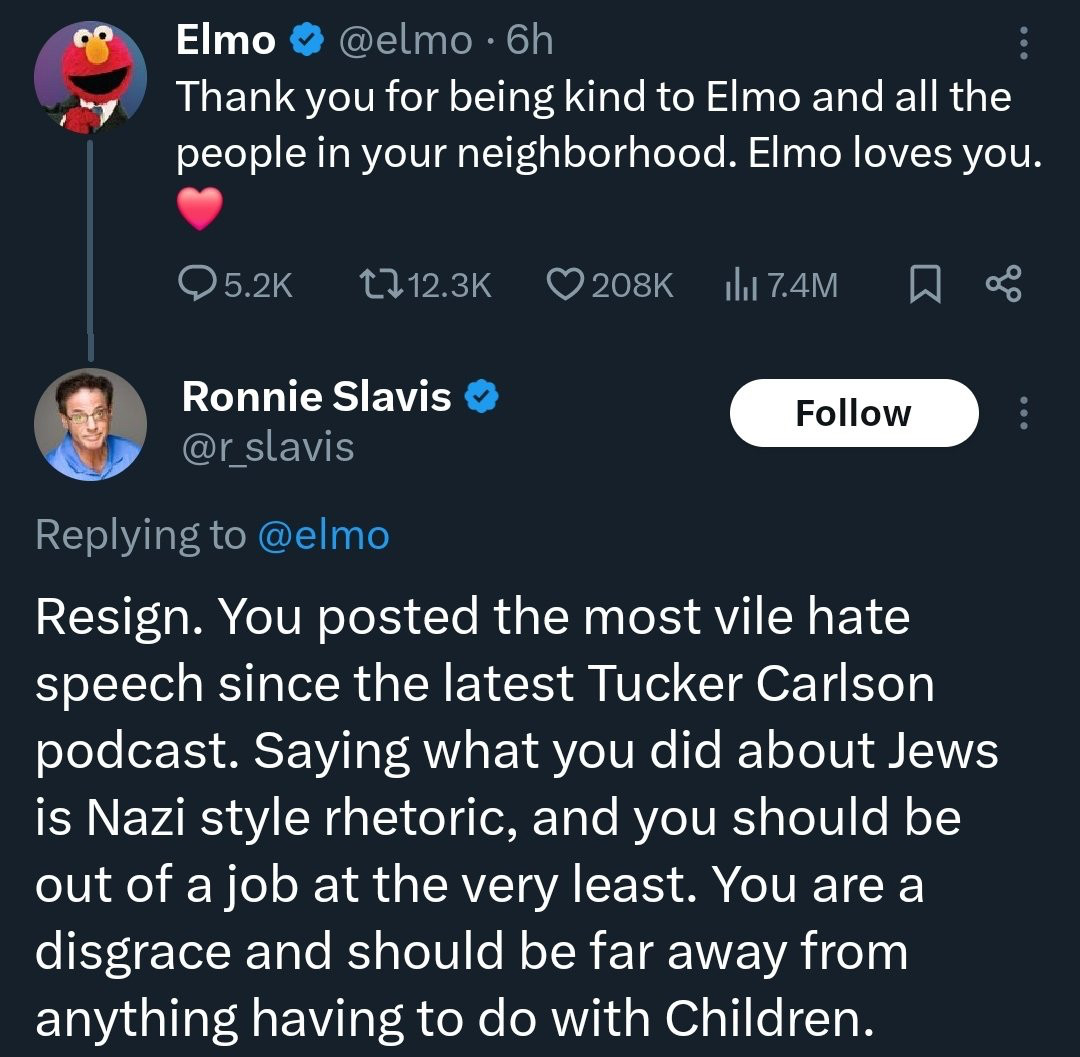1080x1057 pixels.
Task: Bookmark Elmo's tweet
Action: (926, 287)
